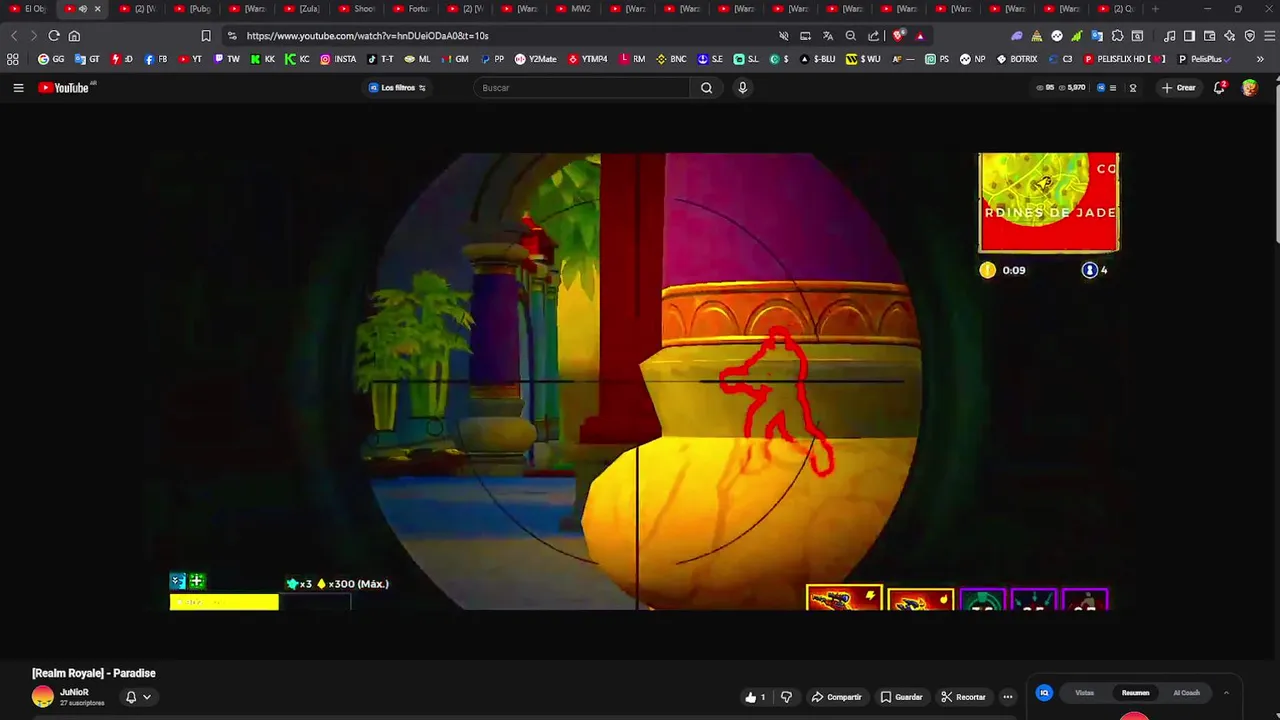Go to YouTube home via logo

[x=64, y=88]
